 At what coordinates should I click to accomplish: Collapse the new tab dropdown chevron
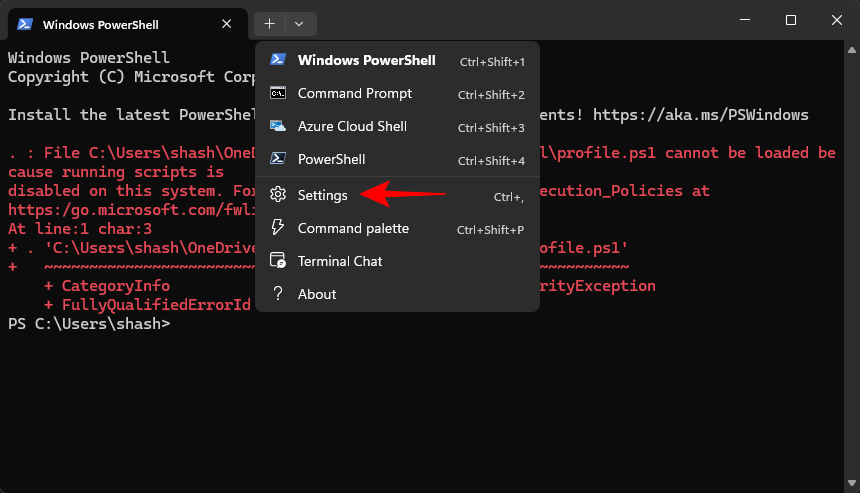299,23
